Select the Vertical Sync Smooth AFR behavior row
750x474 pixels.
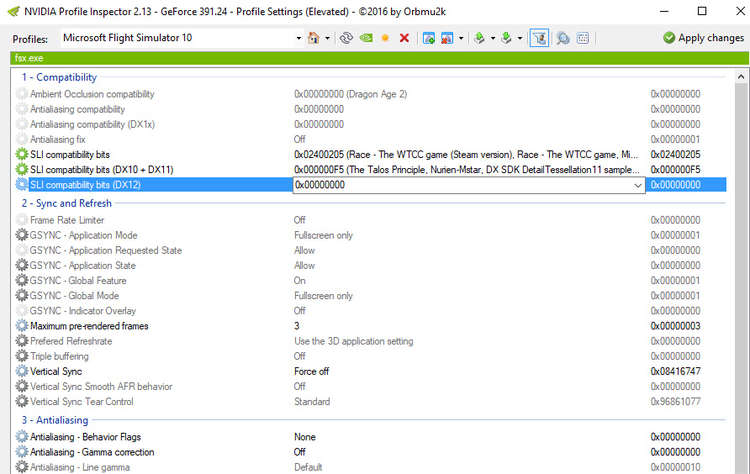coord(371,386)
